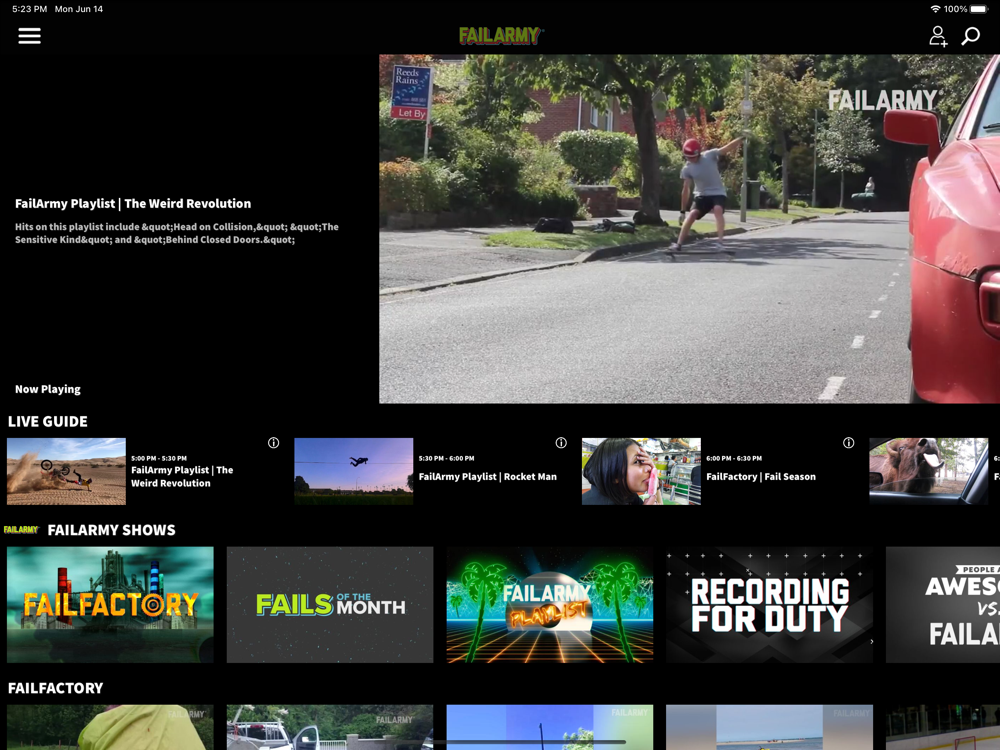Open the hamburger menu
This screenshot has width=1000, height=750.
point(29,36)
